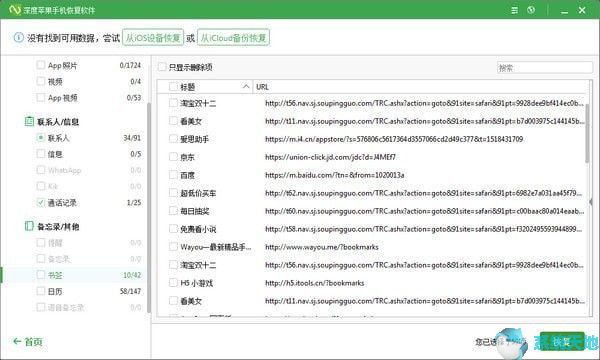This screenshot has height=360, width=600.
Task: Select the h5.itools.cn URL cell
Action: click(315, 283)
